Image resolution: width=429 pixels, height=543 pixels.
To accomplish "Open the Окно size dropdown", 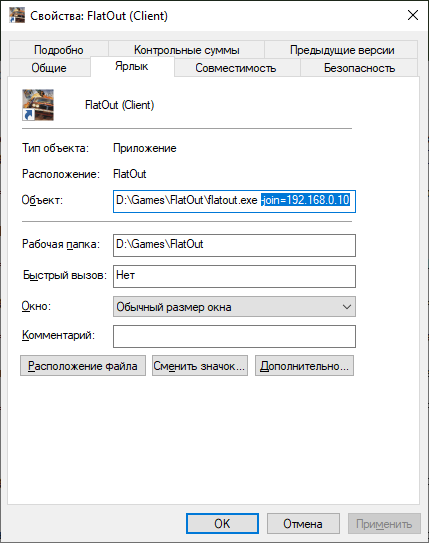I will tap(234, 306).
